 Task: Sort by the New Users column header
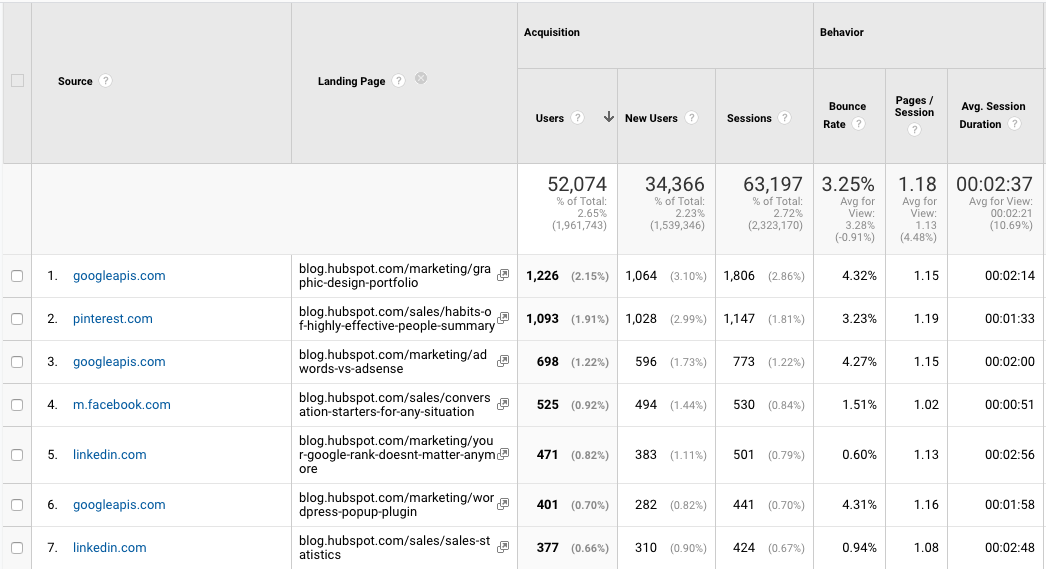651,118
